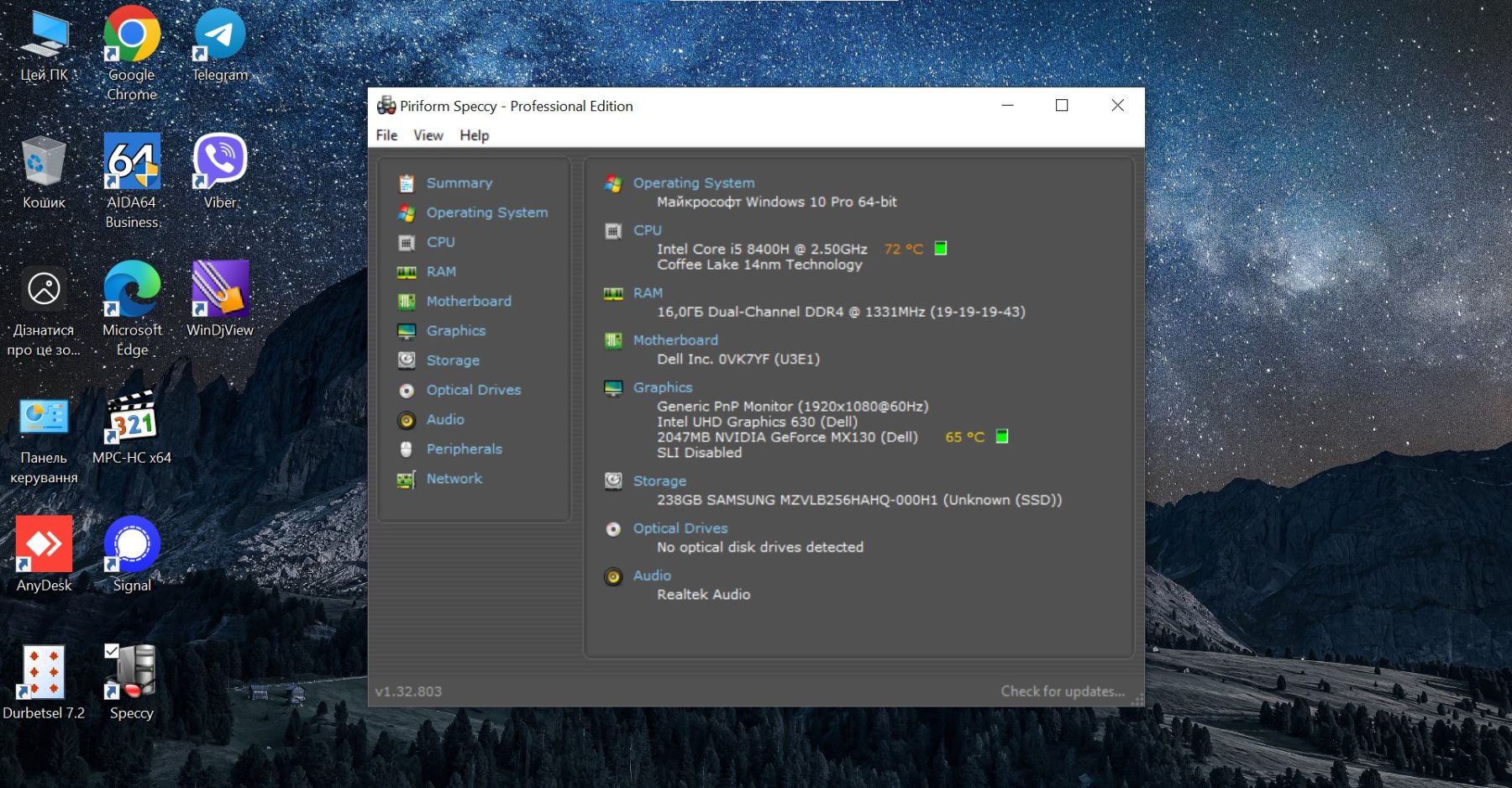
Task: Select the Speccy desktop shortcut
Action: 132,682
